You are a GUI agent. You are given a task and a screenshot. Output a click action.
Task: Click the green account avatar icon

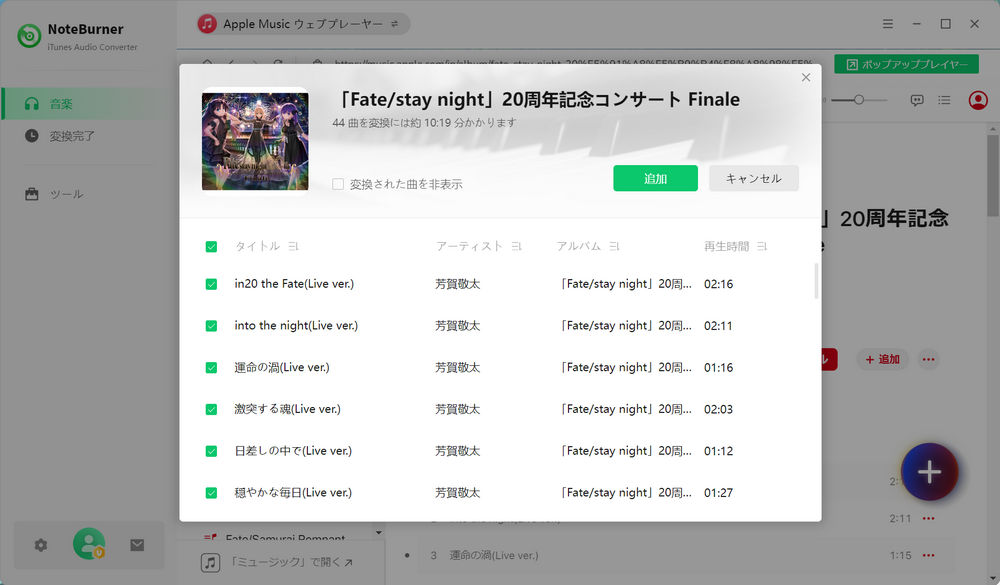point(88,545)
